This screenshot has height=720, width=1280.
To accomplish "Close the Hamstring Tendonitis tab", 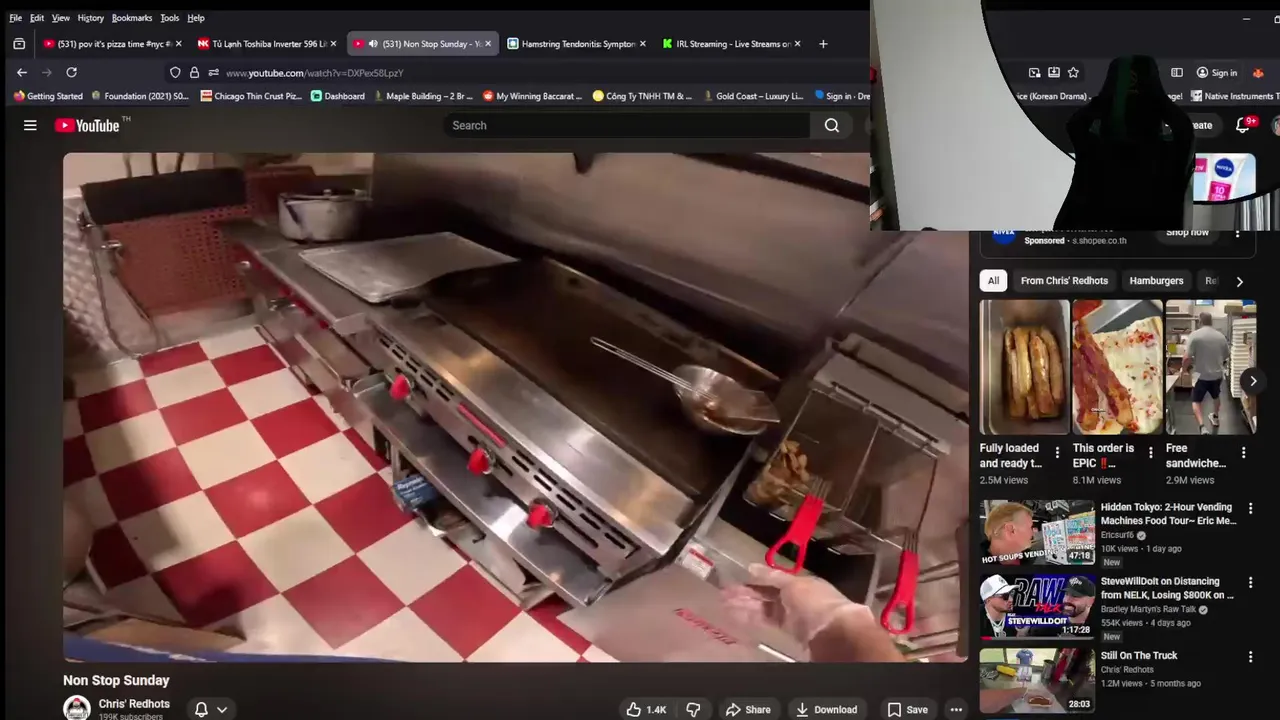I will [642, 44].
